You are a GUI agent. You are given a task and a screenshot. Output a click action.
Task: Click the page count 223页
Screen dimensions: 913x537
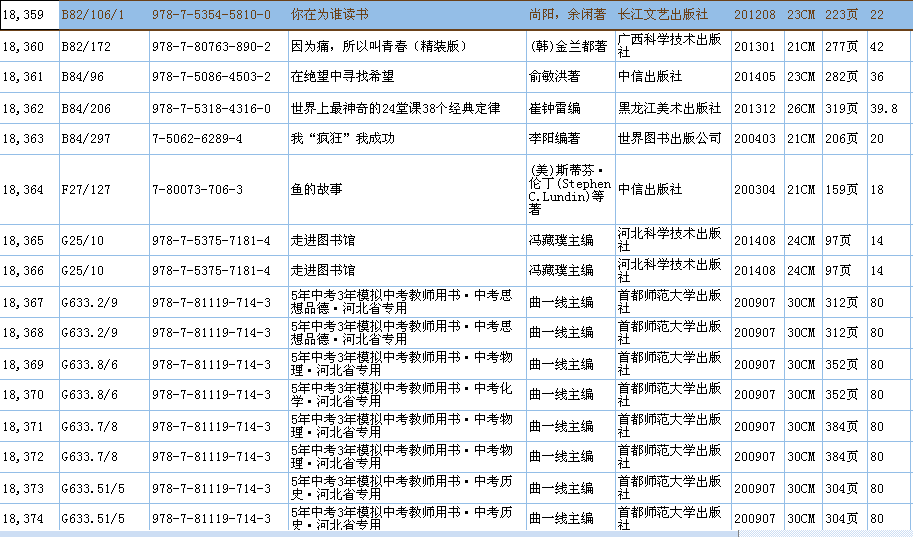tap(844, 15)
